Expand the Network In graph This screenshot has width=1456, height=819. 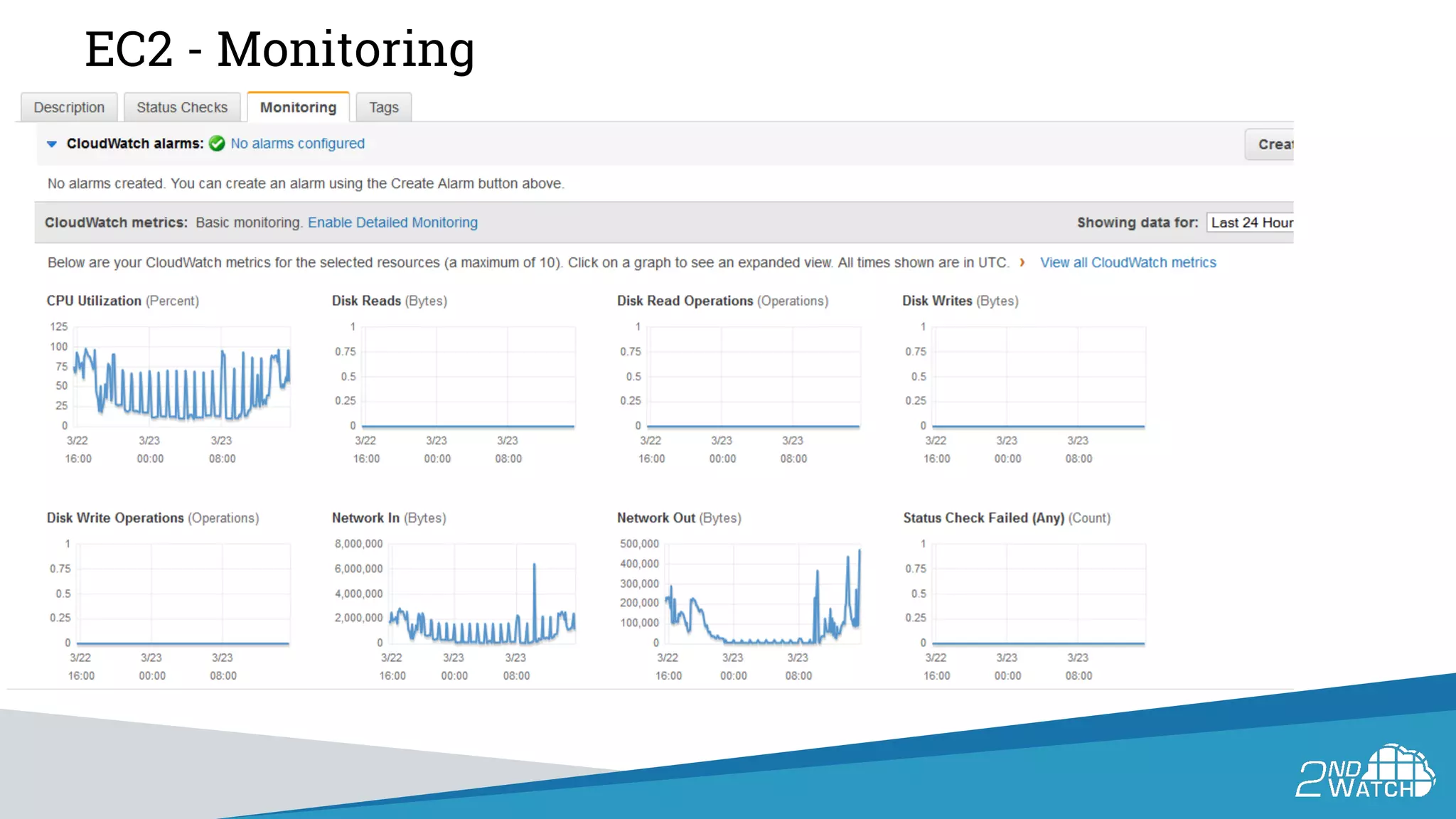(x=483, y=594)
